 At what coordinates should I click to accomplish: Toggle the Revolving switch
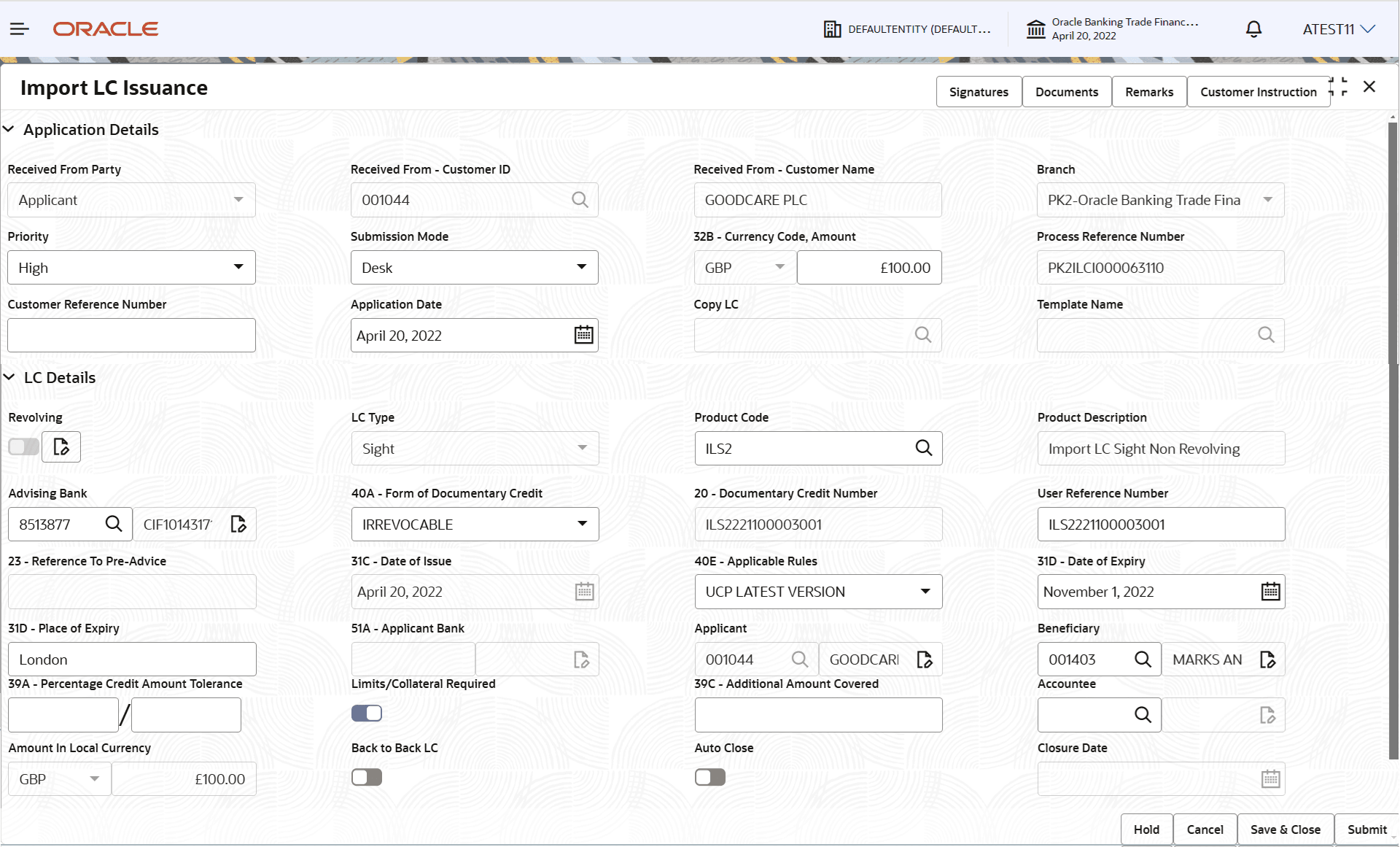pyautogui.click(x=23, y=446)
